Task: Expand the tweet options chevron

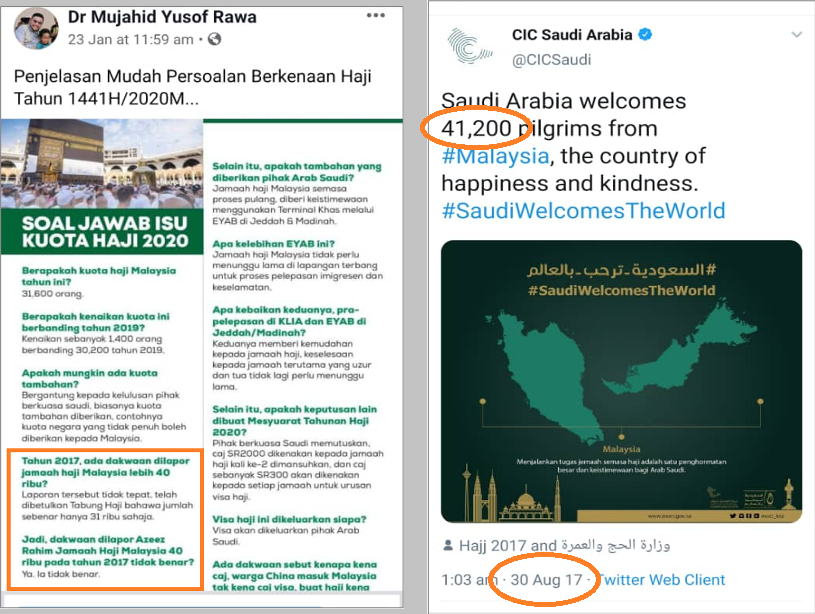Action: (796, 35)
